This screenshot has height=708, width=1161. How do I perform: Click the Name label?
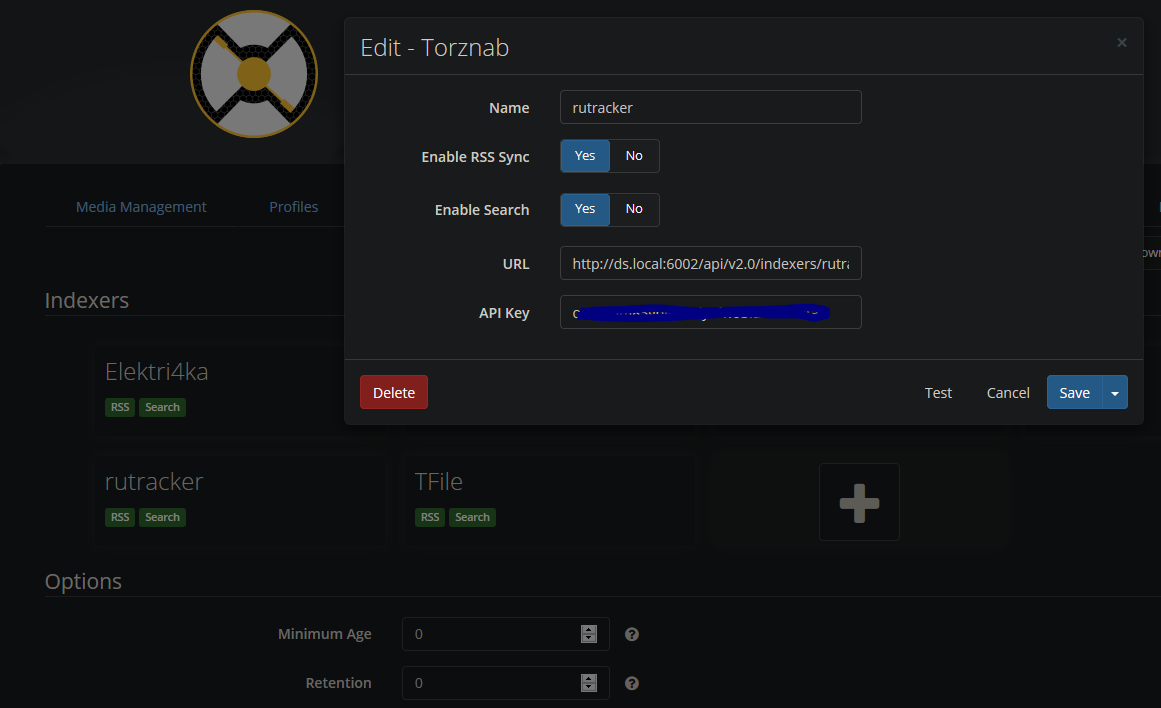509,107
